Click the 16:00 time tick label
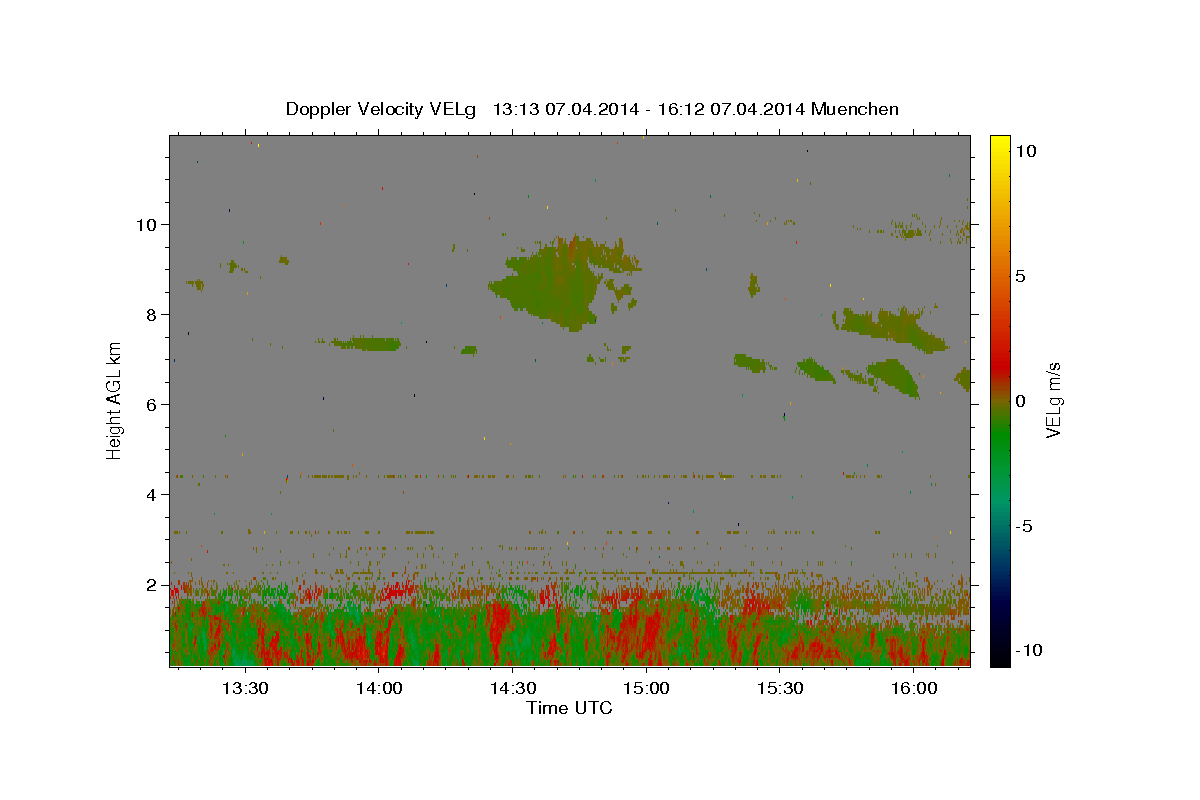Viewport: 1200px width, 800px height. click(x=914, y=688)
